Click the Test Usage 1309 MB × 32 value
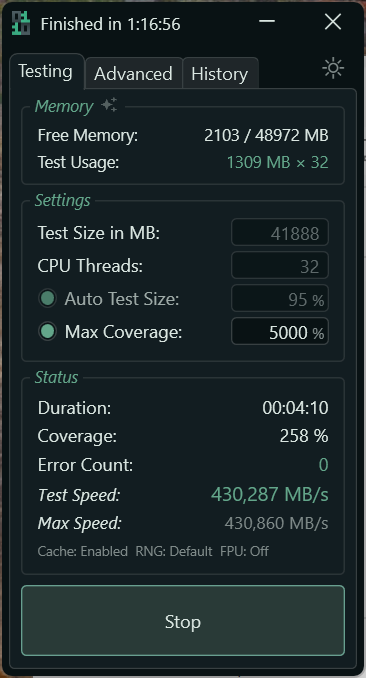Screen dimensions: 366x678 277,163
